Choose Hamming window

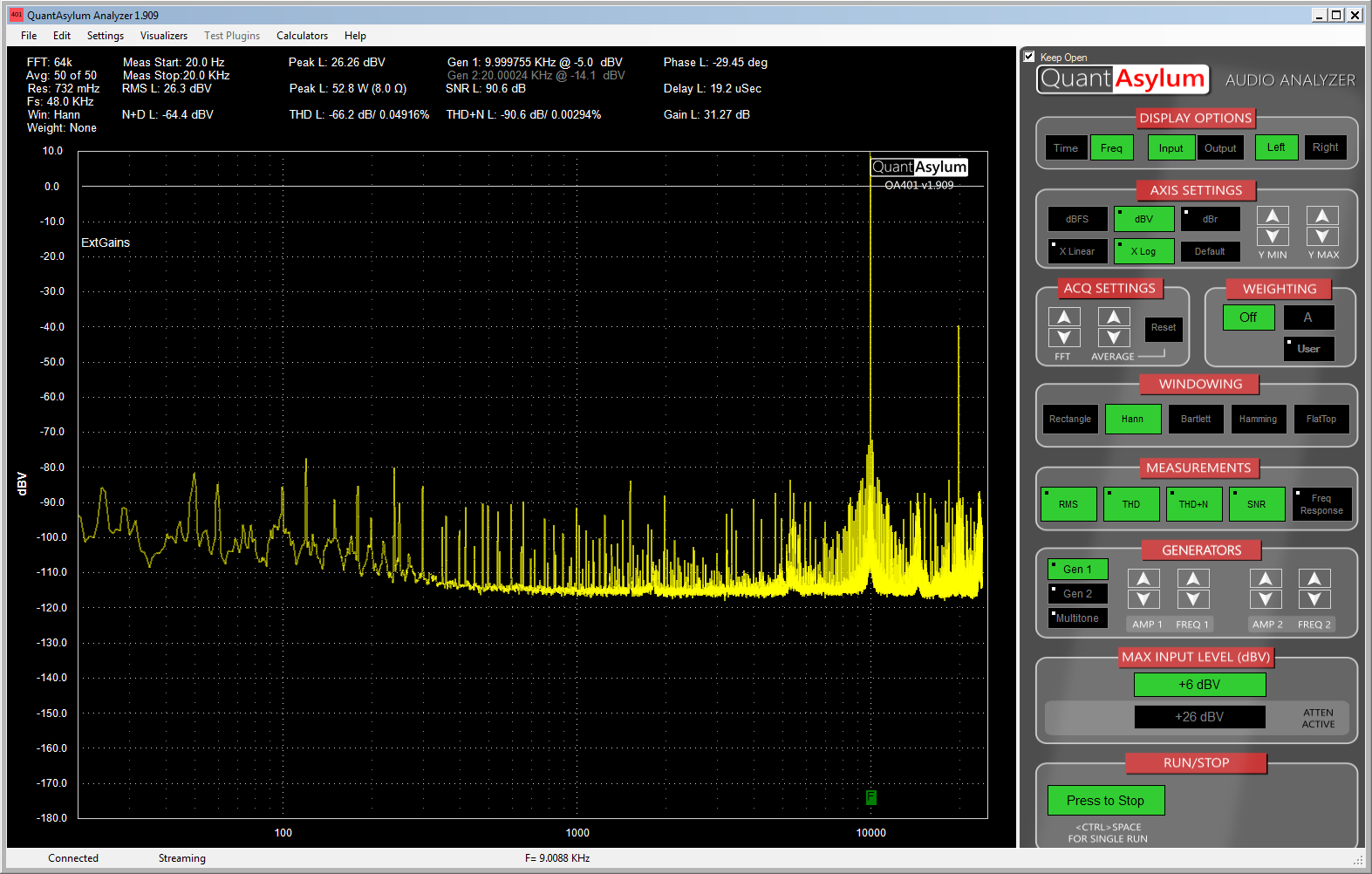[1259, 420]
